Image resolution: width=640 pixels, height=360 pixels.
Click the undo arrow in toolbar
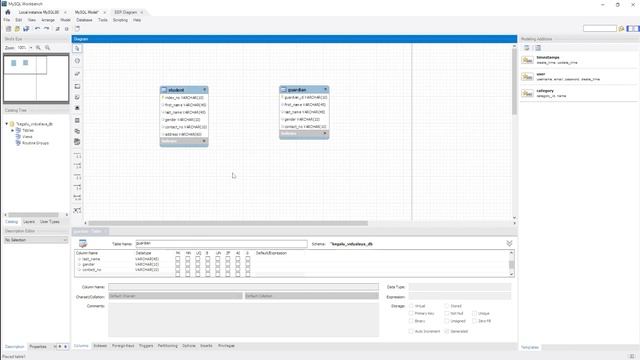[x=38, y=29]
